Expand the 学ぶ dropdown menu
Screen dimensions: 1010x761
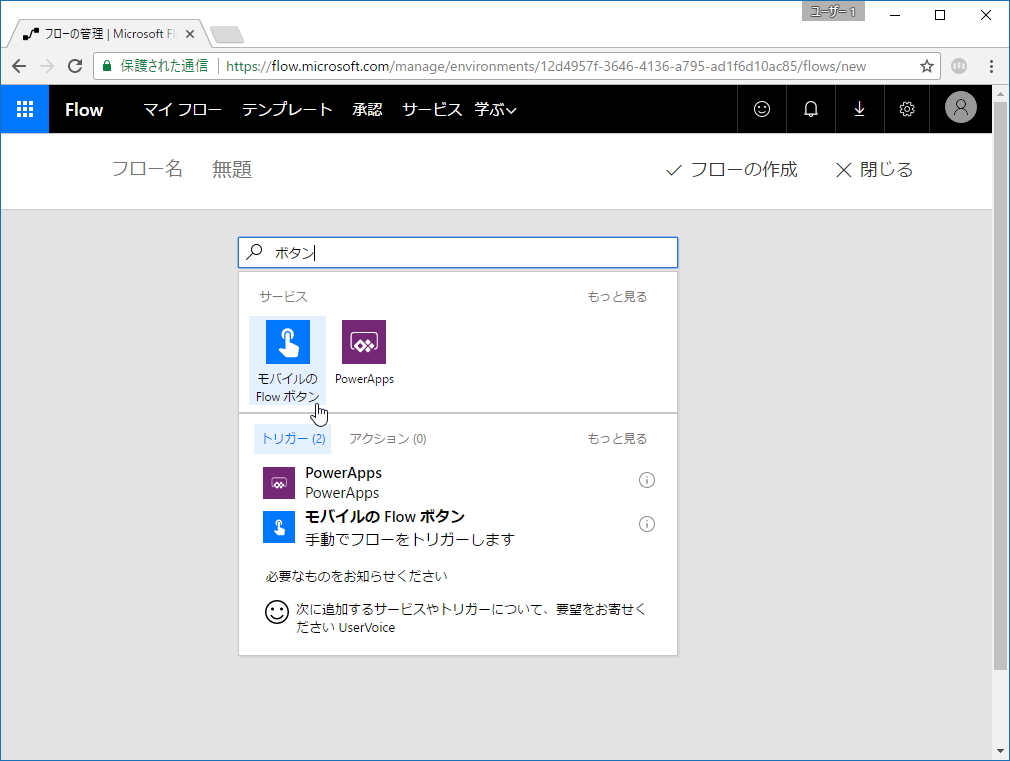(495, 110)
